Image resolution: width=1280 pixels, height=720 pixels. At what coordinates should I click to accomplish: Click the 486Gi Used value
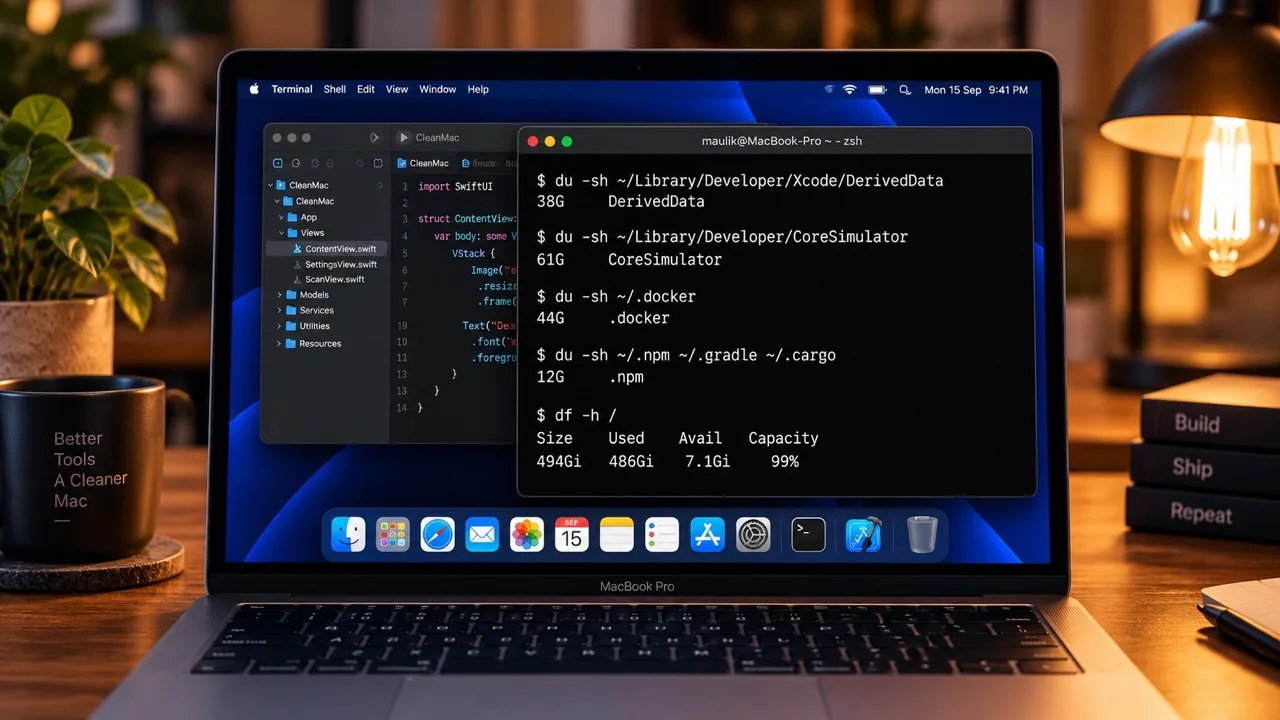click(x=631, y=462)
